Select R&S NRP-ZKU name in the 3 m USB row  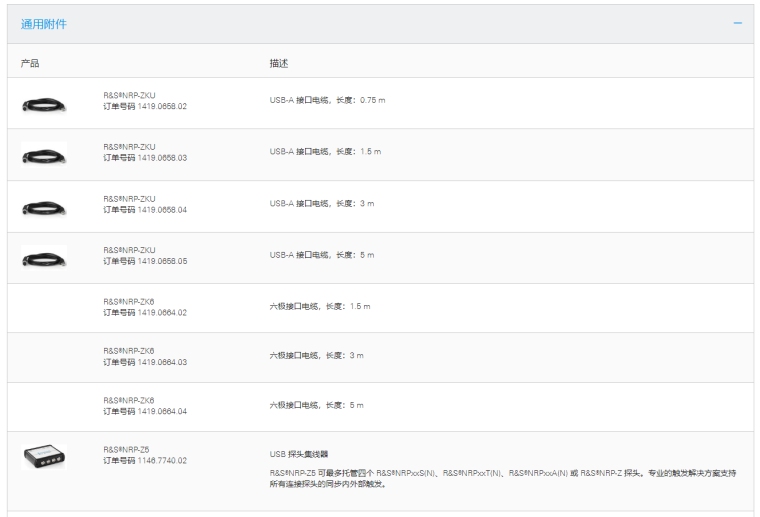click(x=129, y=199)
